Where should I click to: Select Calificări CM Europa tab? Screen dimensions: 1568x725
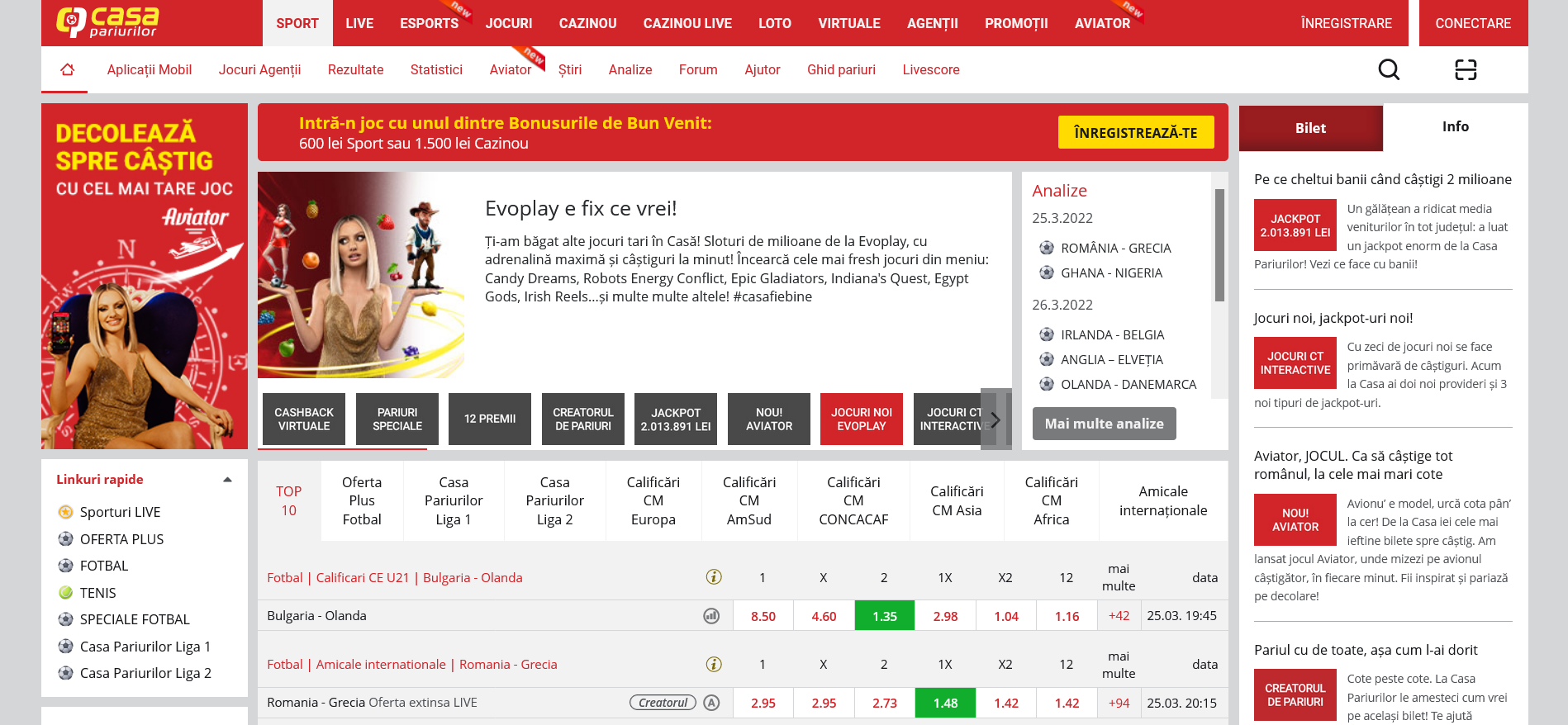(x=653, y=500)
